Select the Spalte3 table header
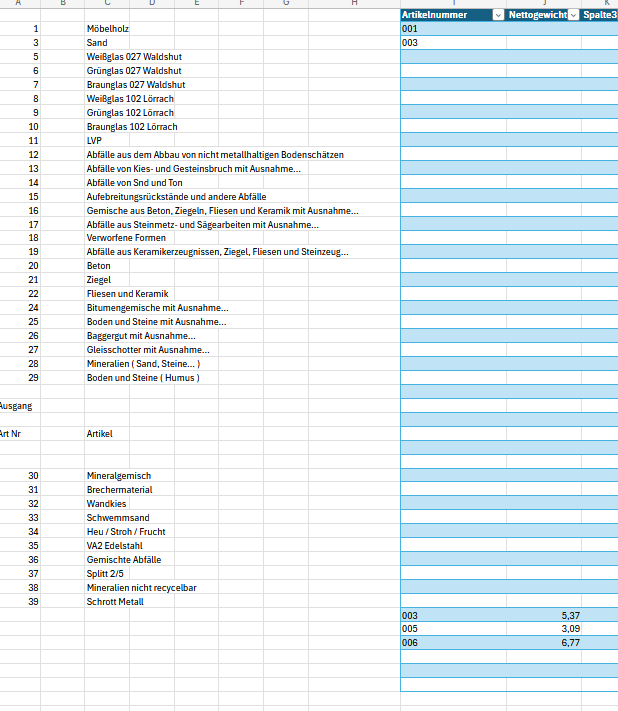Image resolution: width=618 pixels, height=711 pixels. coord(600,15)
